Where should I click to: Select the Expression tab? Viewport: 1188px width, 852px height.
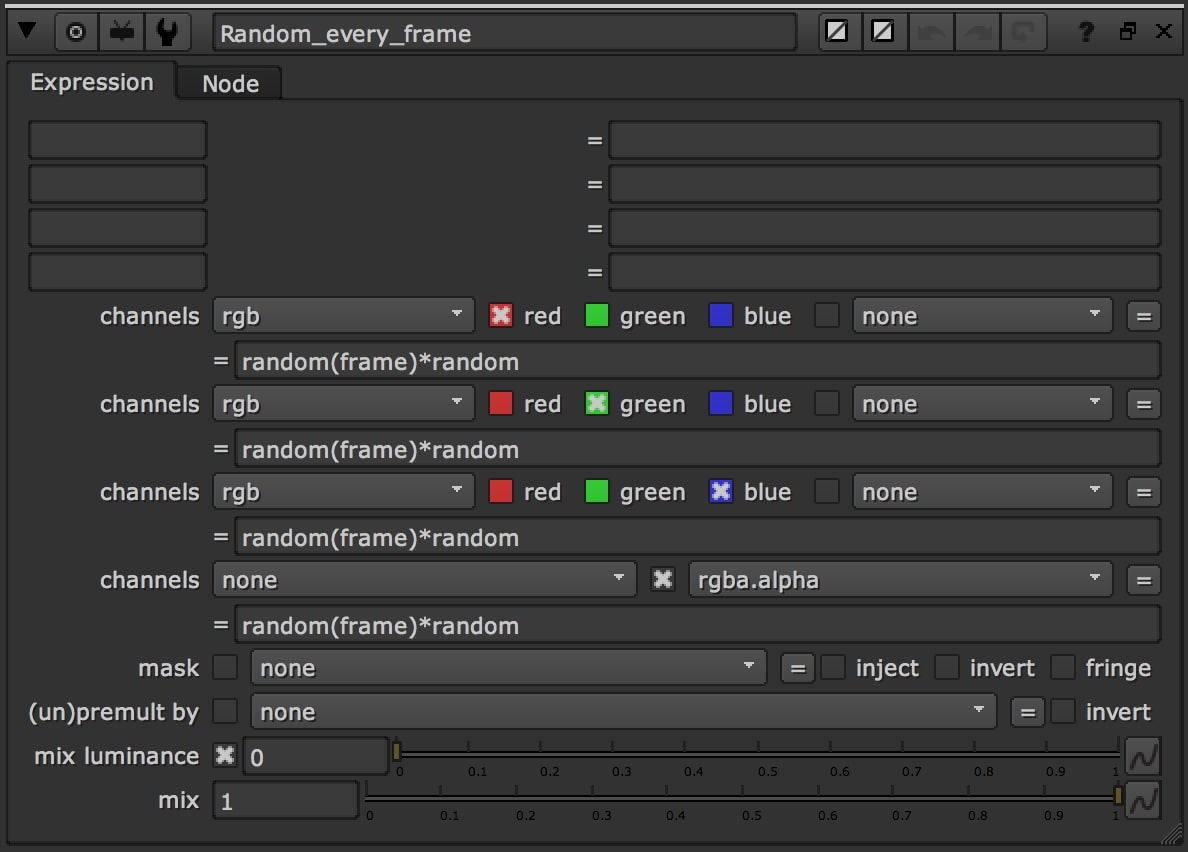point(92,82)
